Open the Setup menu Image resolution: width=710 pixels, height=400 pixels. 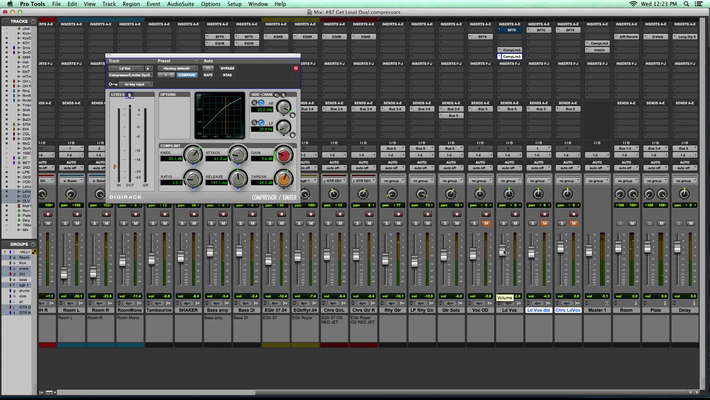(234, 4)
